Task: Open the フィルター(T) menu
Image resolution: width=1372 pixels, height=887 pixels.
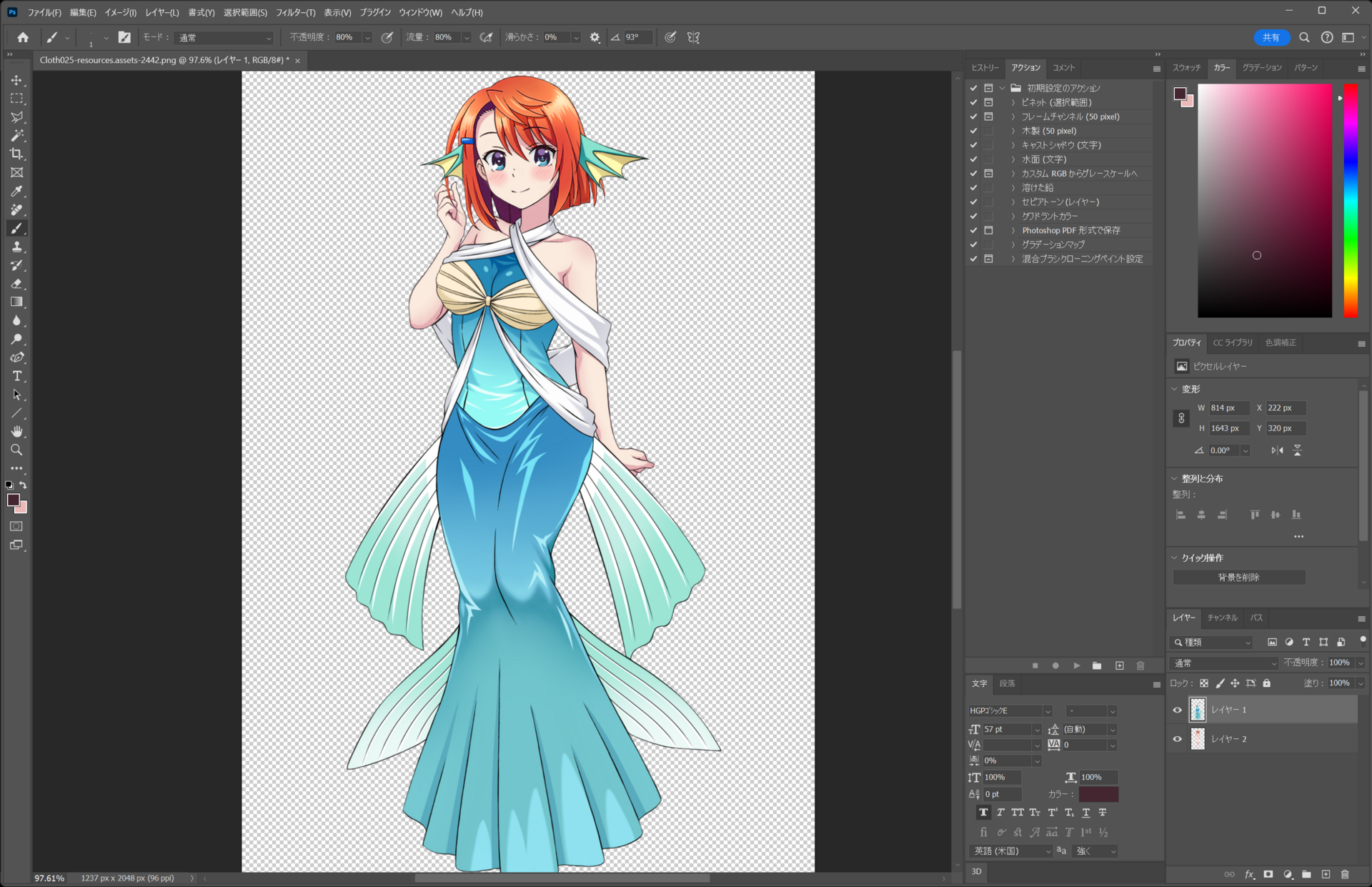Action: coord(295,12)
